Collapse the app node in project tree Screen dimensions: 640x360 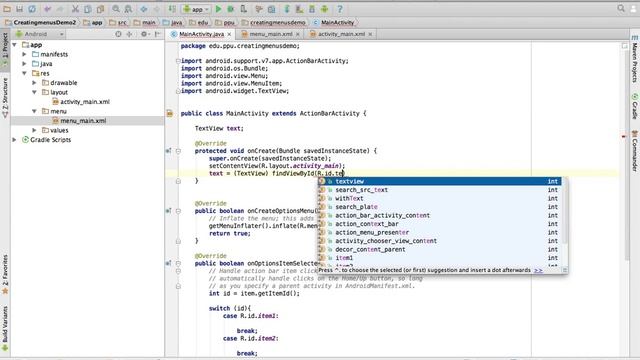coord(15,45)
